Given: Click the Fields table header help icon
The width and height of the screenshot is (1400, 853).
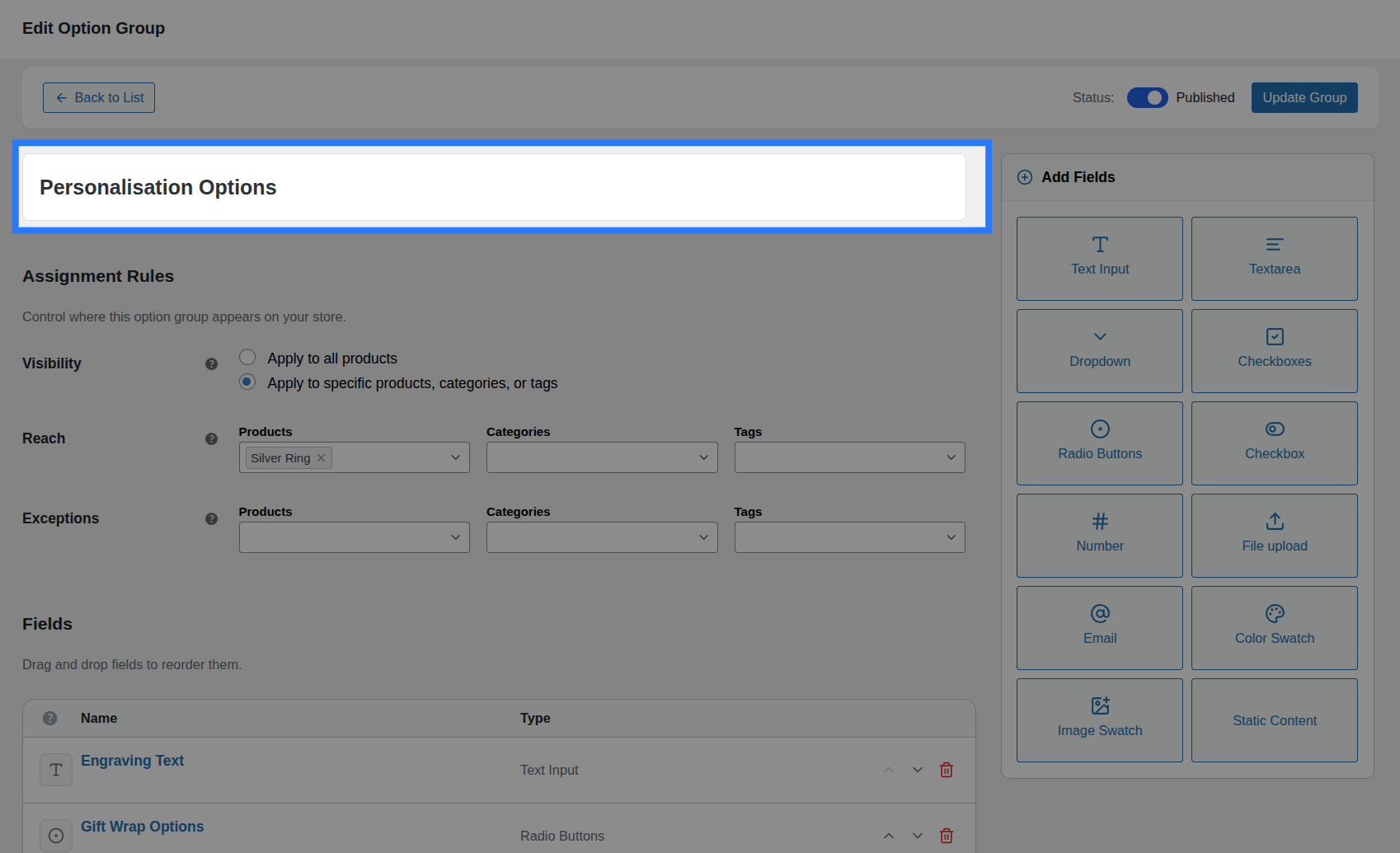Looking at the screenshot, I should click(x=49, y=718).
